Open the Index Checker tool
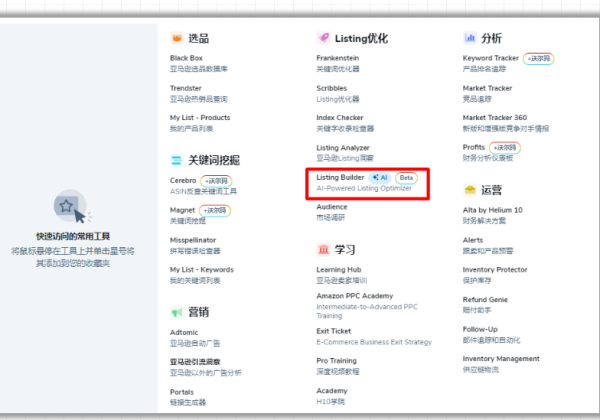Viewport: 600px width, 420px height. (x=340, y=117)
